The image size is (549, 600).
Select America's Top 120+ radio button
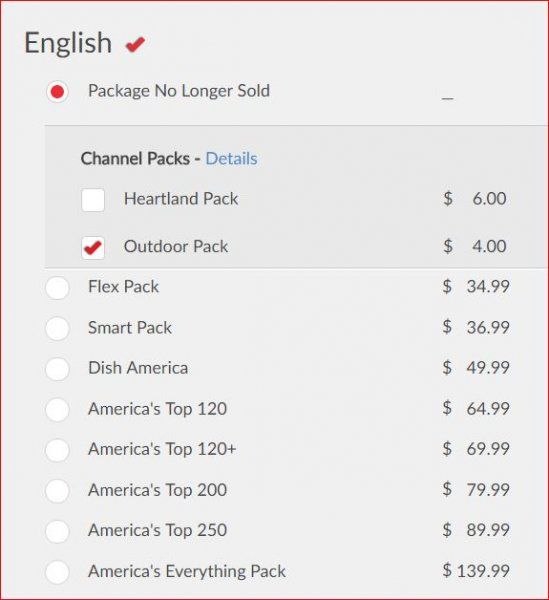coord(57,450)
